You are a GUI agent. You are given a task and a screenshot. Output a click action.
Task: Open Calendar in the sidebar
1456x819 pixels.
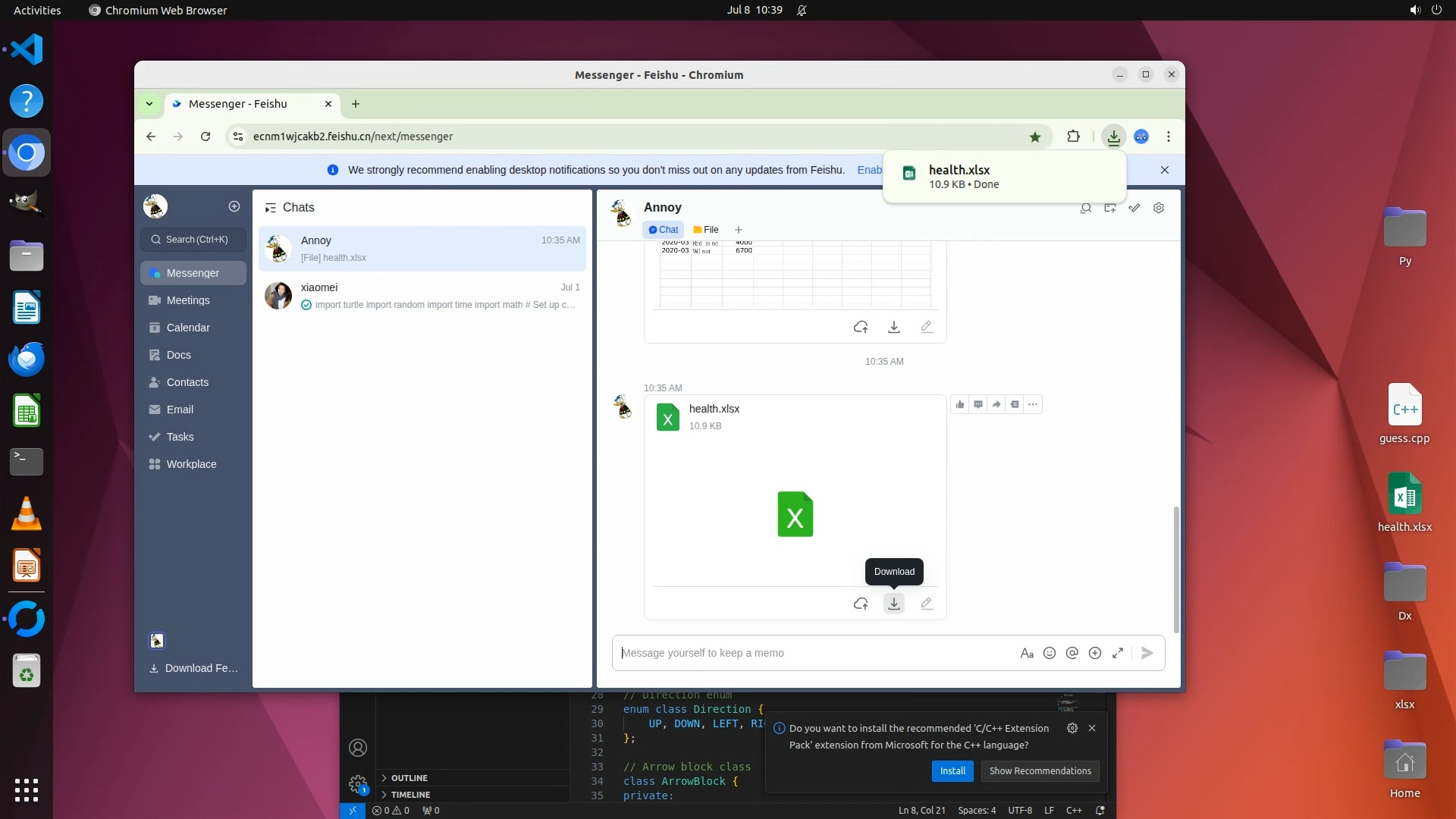tap(188, 328)
